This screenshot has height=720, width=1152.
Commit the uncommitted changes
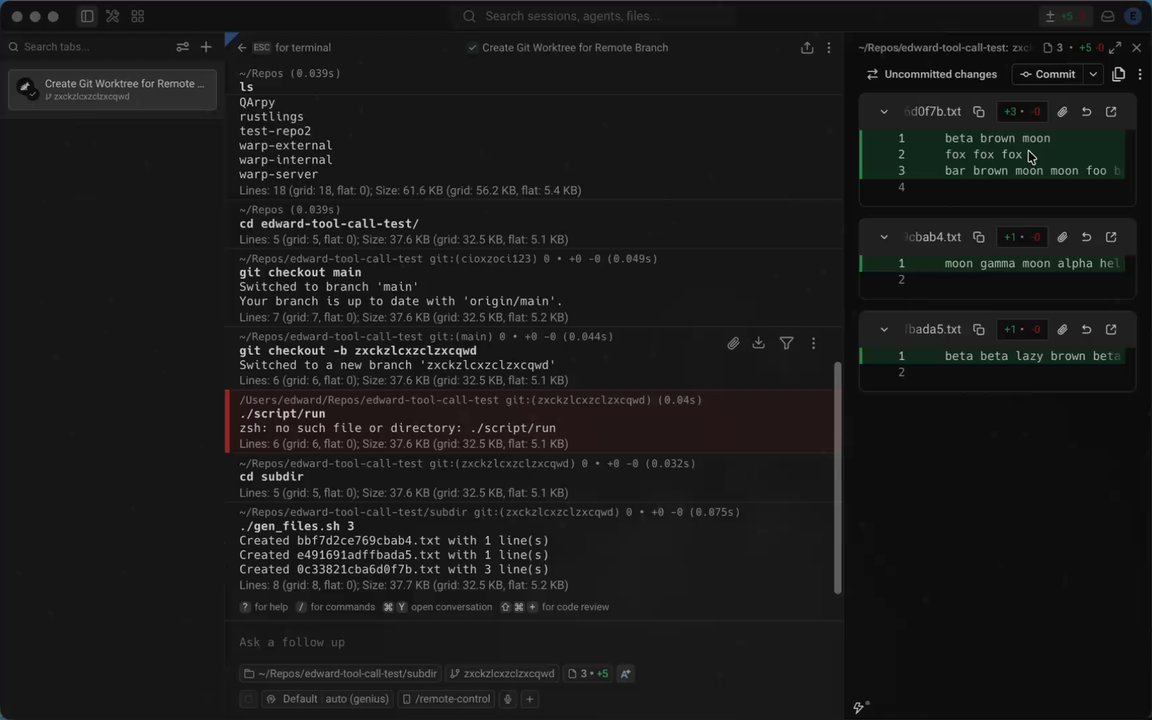pyautogui.click(x=1048, y=74)
